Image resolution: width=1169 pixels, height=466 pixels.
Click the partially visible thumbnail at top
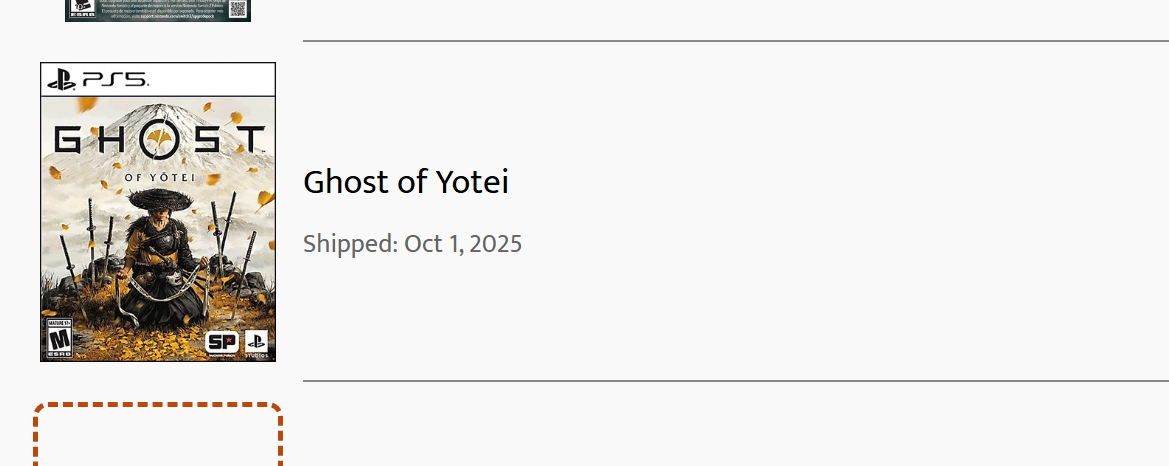[157, 10]
